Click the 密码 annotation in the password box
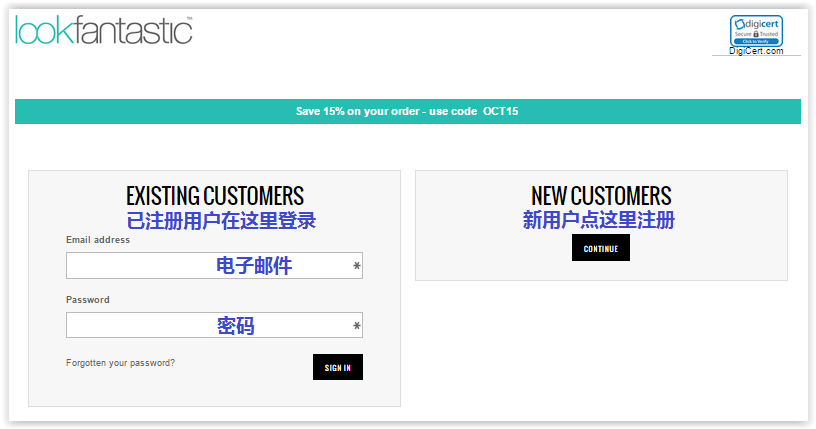 pyautogui.click(x=236, y=326)
